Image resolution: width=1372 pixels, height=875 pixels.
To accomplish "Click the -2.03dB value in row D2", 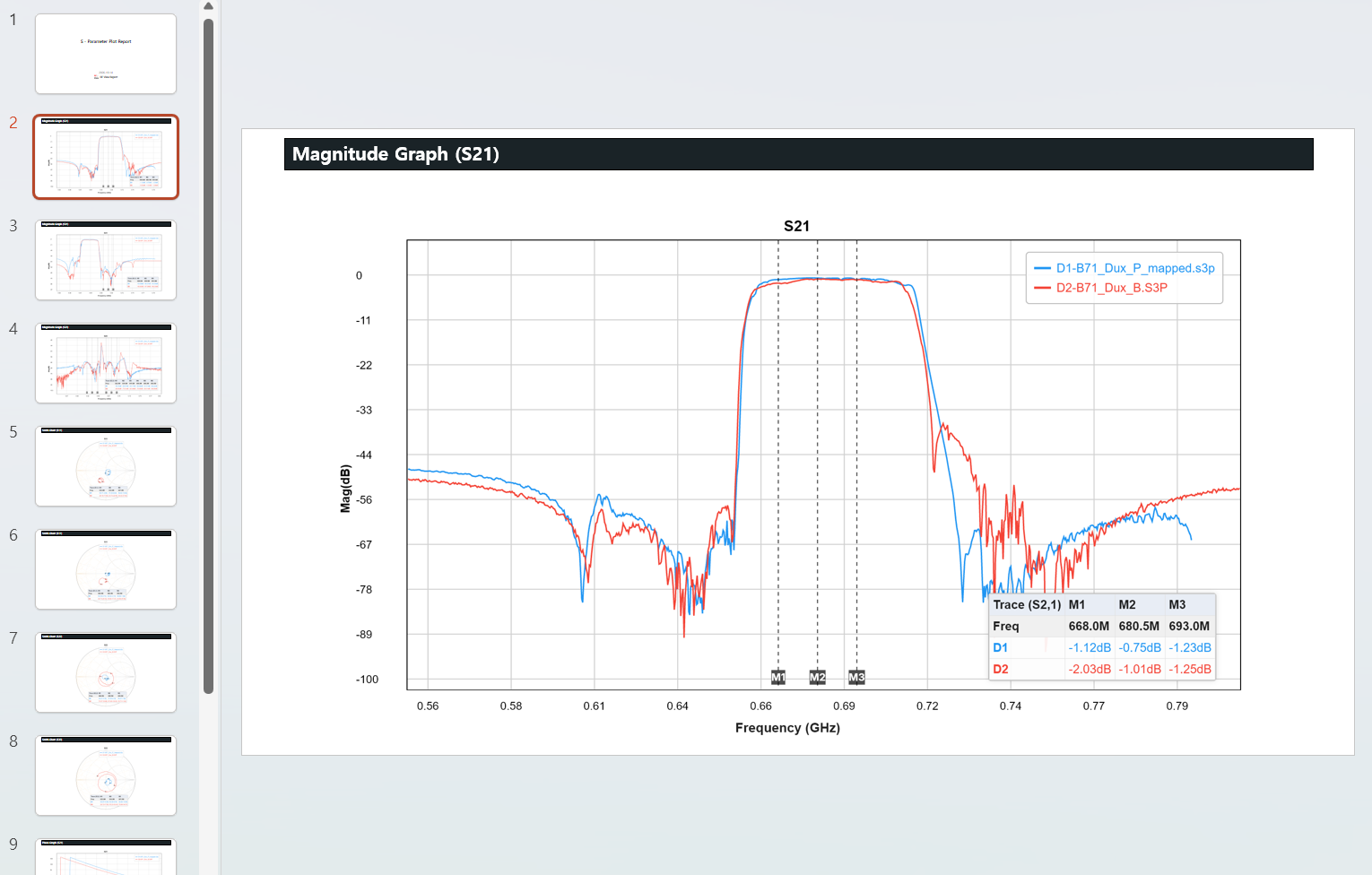I will [x=1090, y=670].
